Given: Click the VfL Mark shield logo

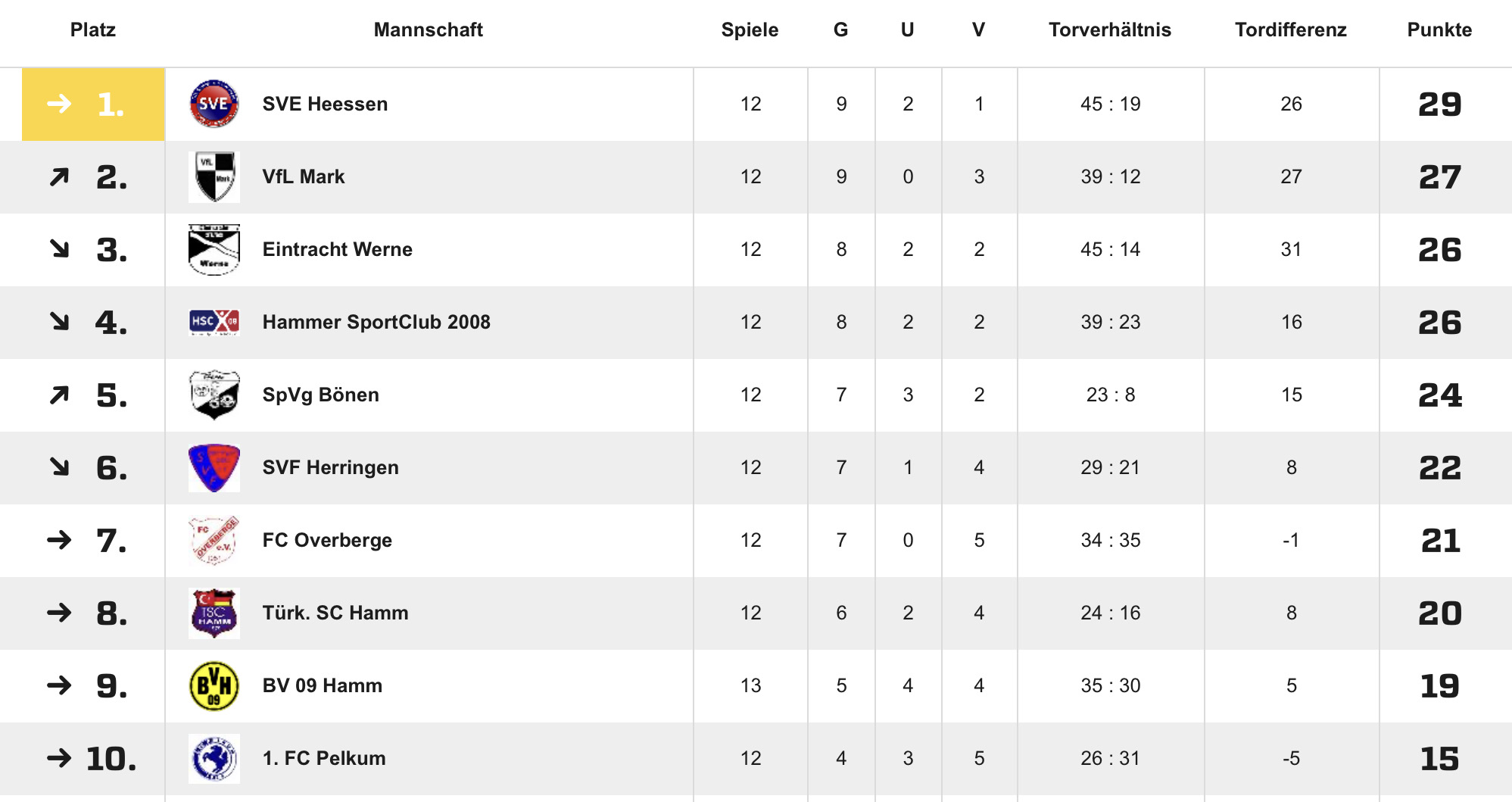Looking at the screenshot, I should pos(214,176).
